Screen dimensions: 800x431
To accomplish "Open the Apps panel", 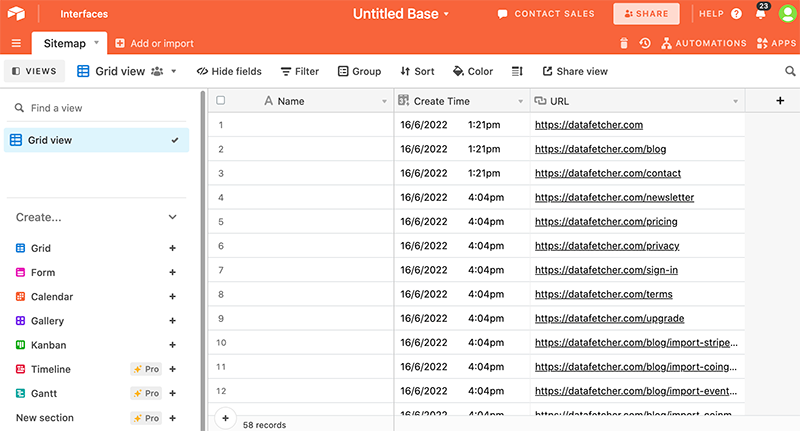I will coord(776,43).
